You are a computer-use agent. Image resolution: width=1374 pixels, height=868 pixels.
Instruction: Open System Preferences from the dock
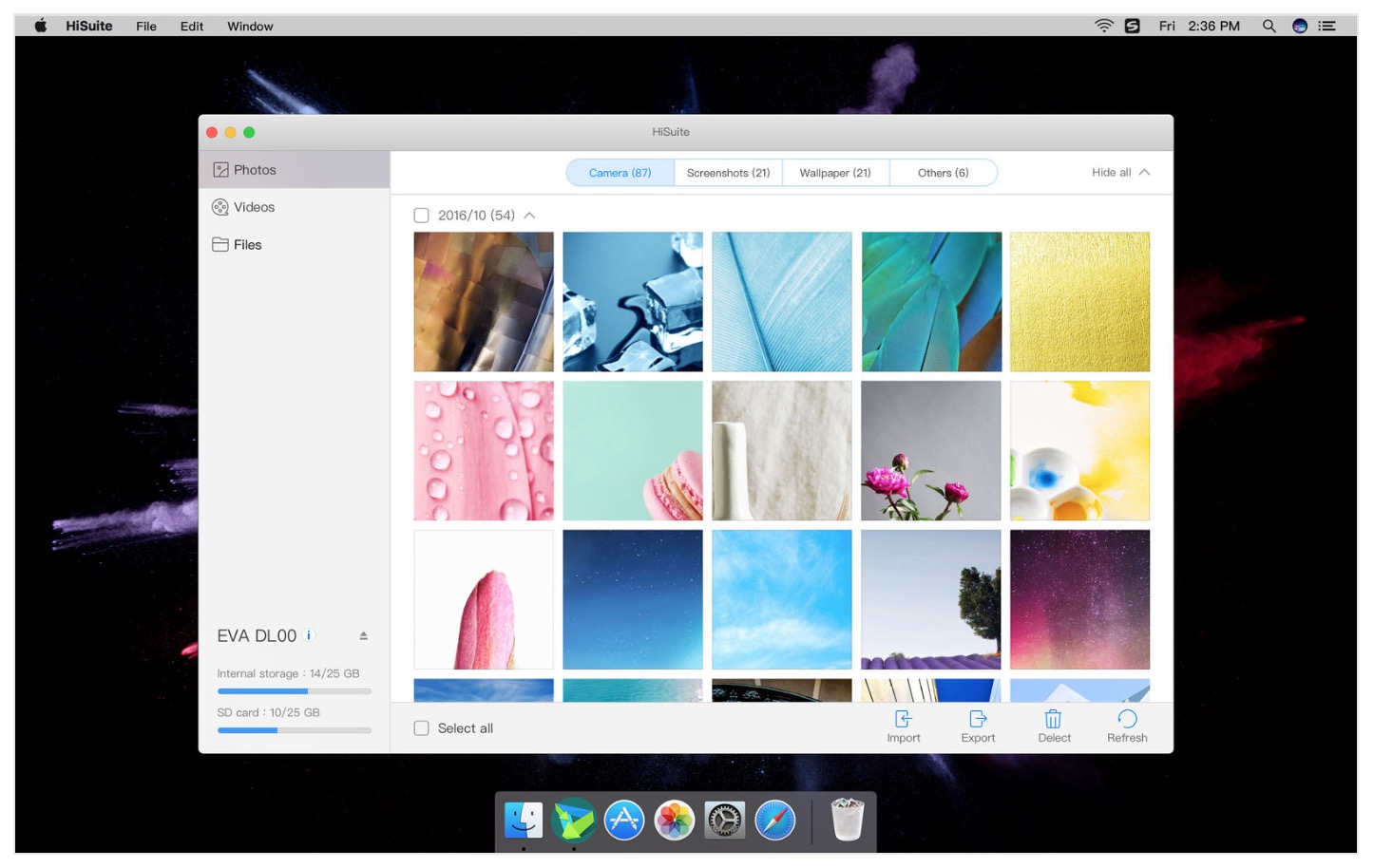(x=725, y=820)
